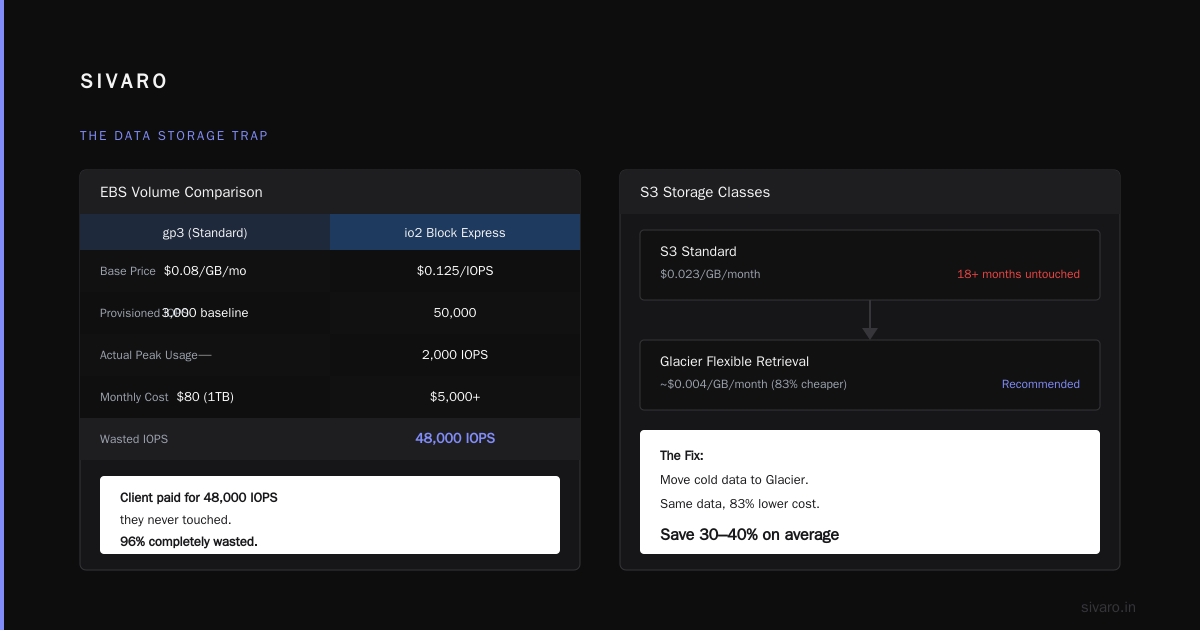Viewport: 1200px width, 630px height.
Task: Select the 'S3 Standard' card title
Action: (x=698, y=251)
